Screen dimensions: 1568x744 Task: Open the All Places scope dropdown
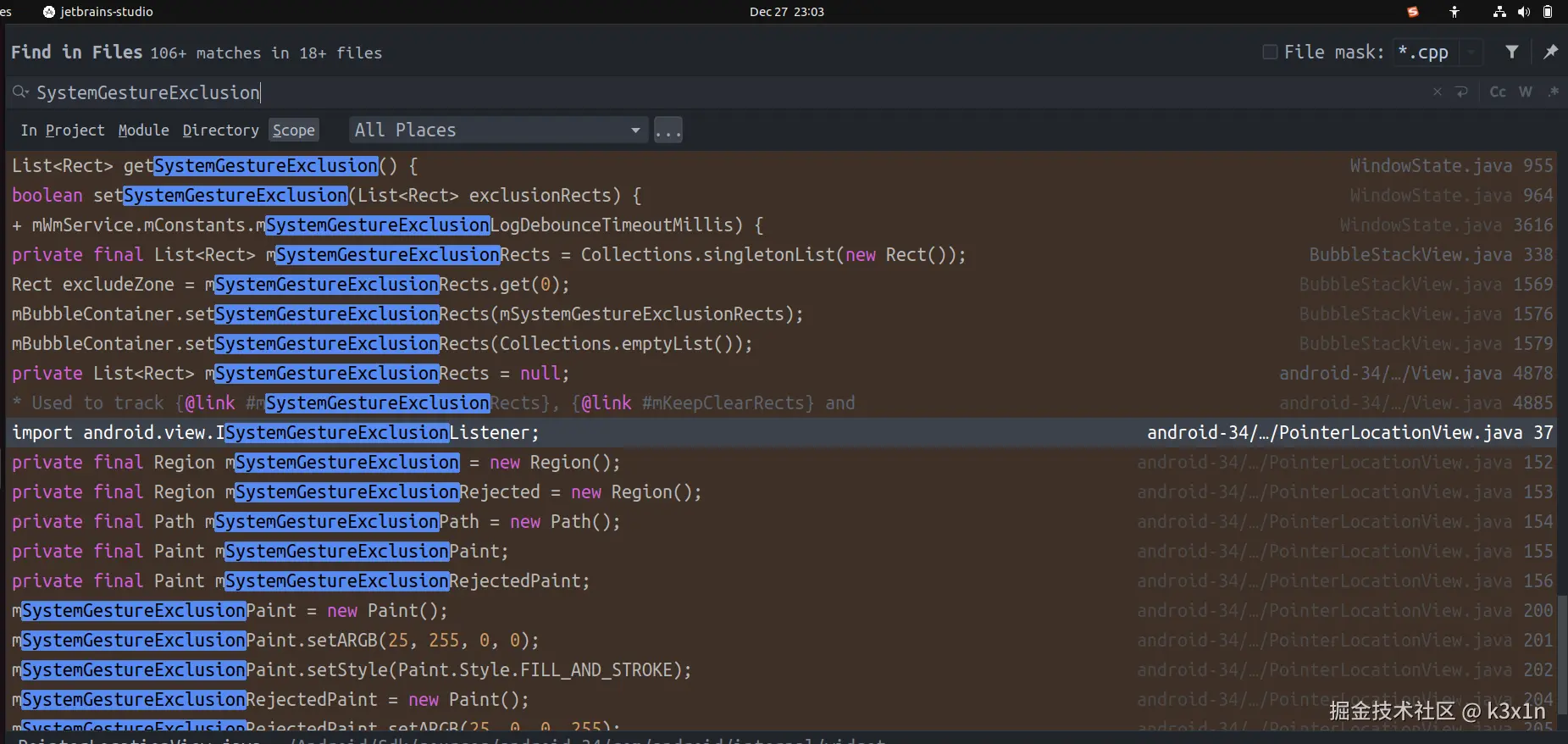point(499,130)
